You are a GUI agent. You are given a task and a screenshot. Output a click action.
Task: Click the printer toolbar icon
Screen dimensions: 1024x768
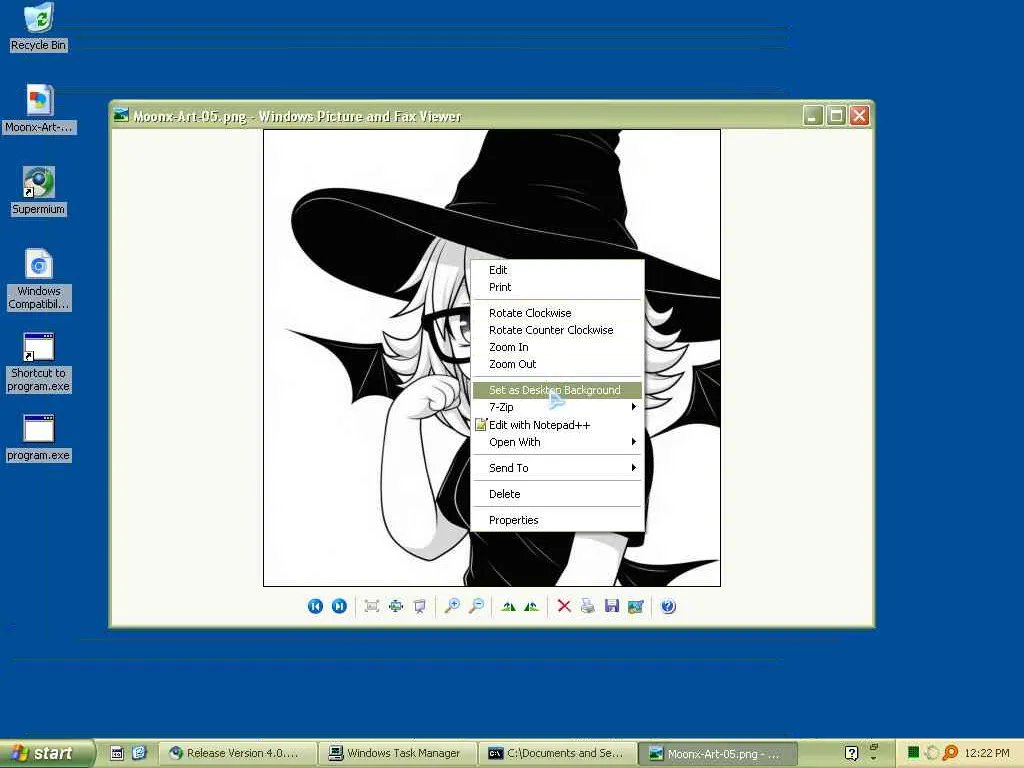tap(588, 607)
